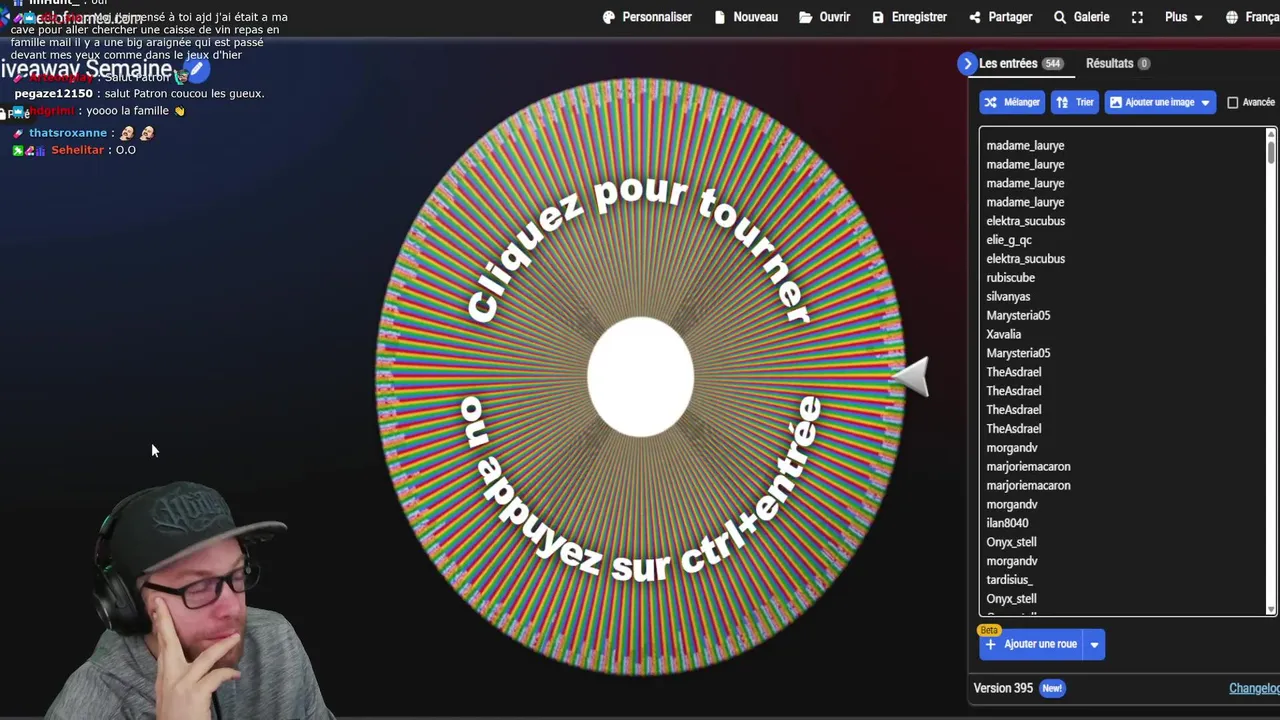Image resolution: width=1280 pixels, height=720 pixels.
Task: Switch to the Les entrées tab
Action: [1020, 63]
